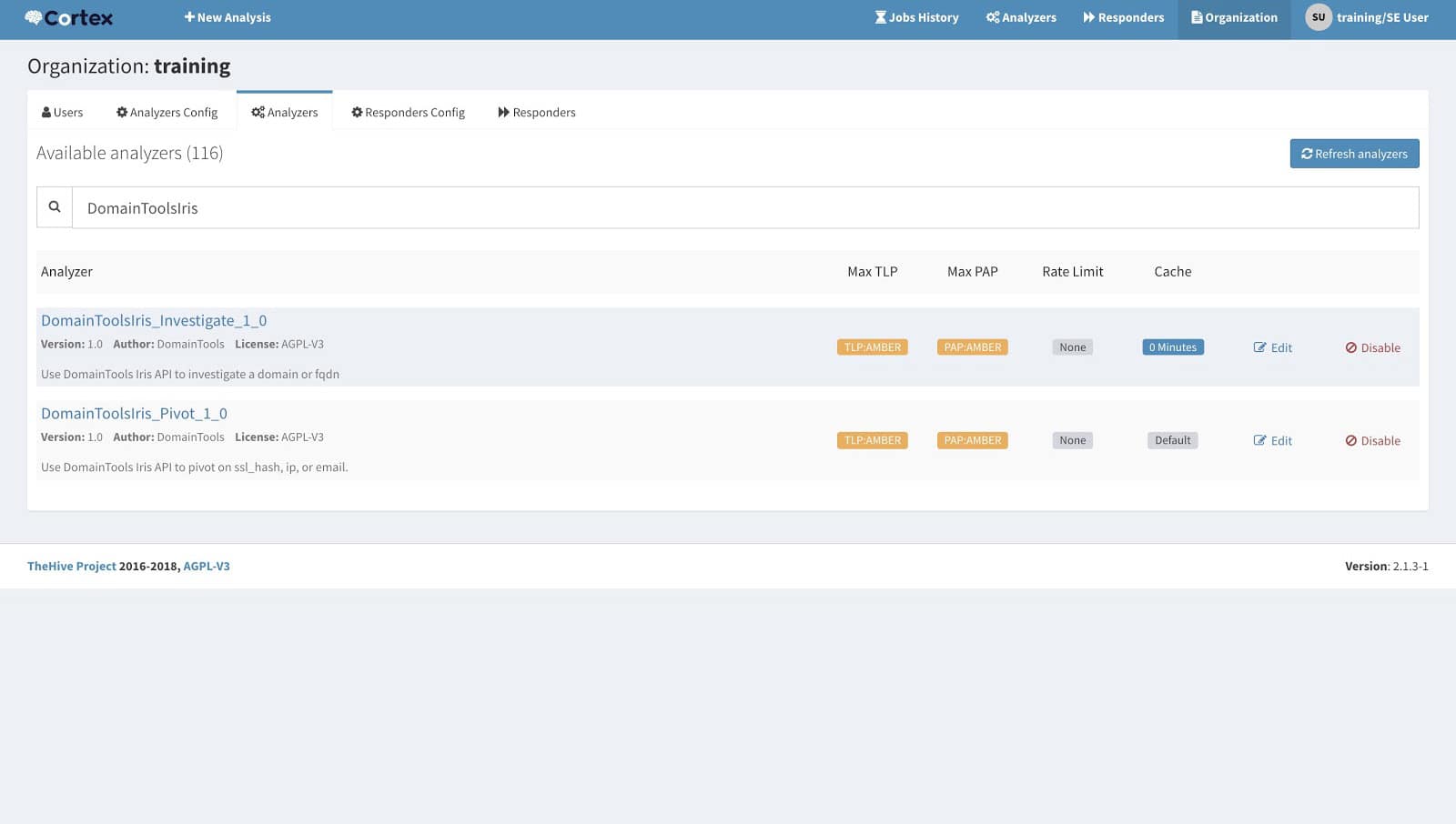
Task: Click the Rate Limit column header
Action: coord(1072,271)
